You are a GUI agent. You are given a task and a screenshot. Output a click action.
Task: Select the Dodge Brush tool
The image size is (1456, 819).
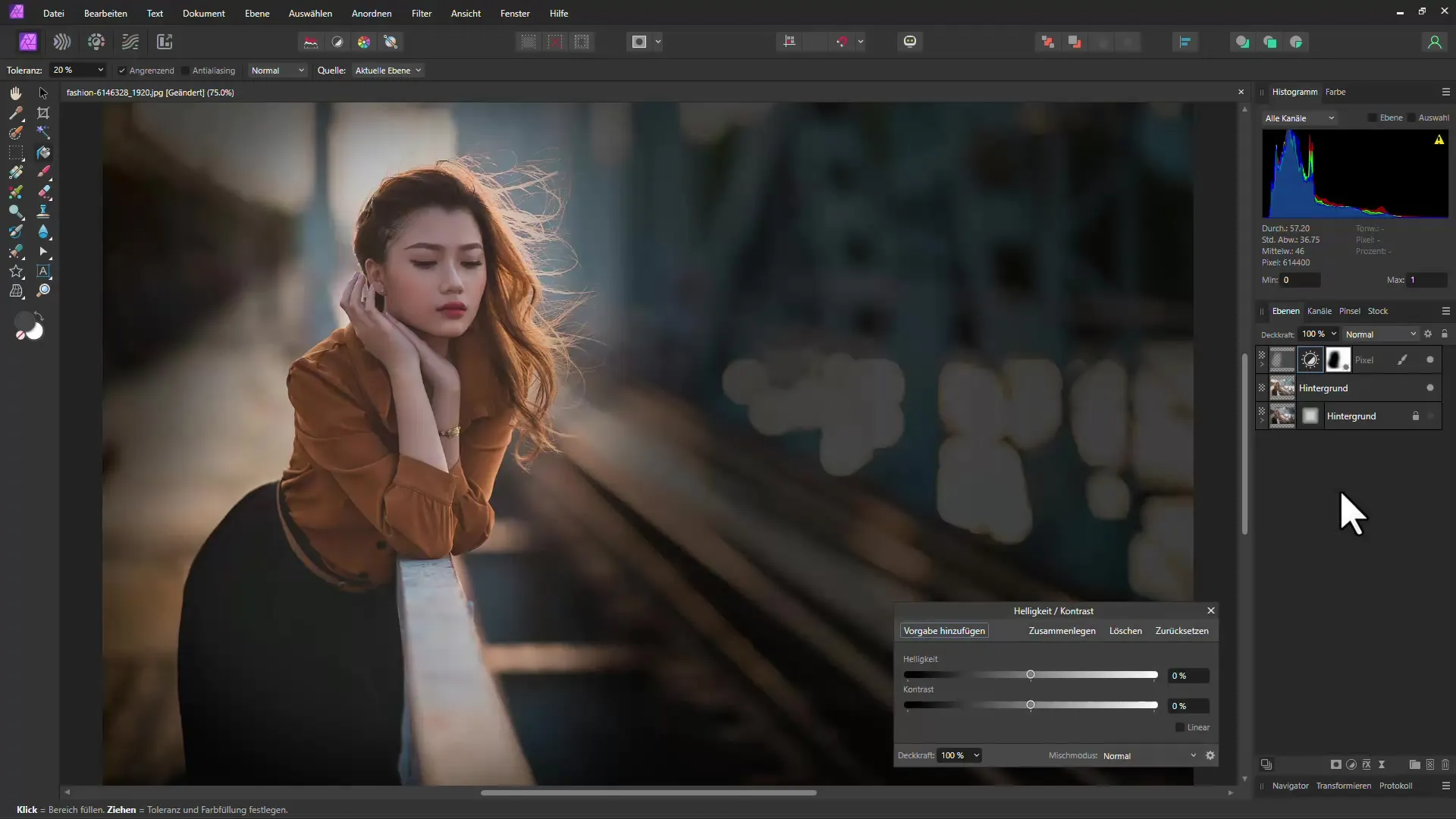[x=15, y=212]
